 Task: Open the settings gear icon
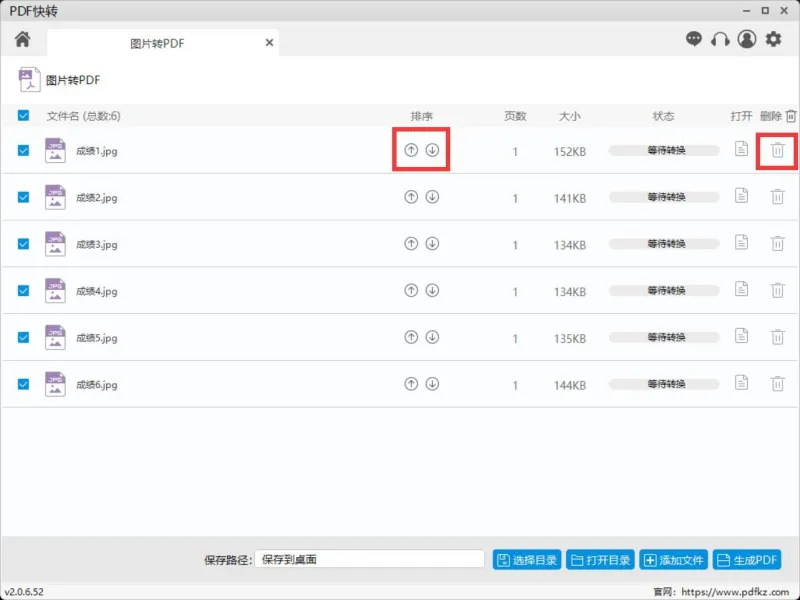(773, 39)
